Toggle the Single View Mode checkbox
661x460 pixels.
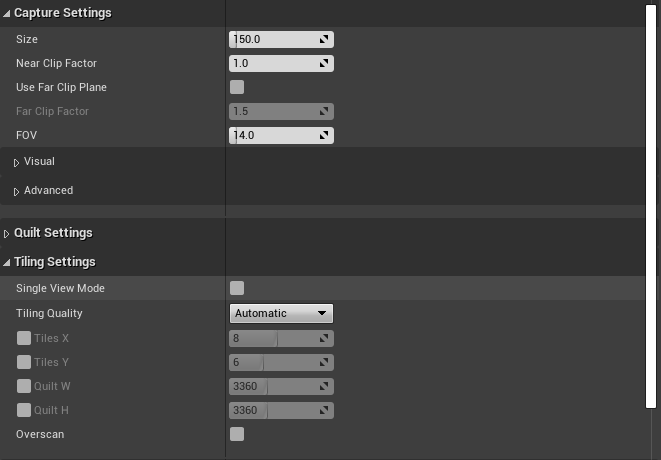click(x=237, y=288)
